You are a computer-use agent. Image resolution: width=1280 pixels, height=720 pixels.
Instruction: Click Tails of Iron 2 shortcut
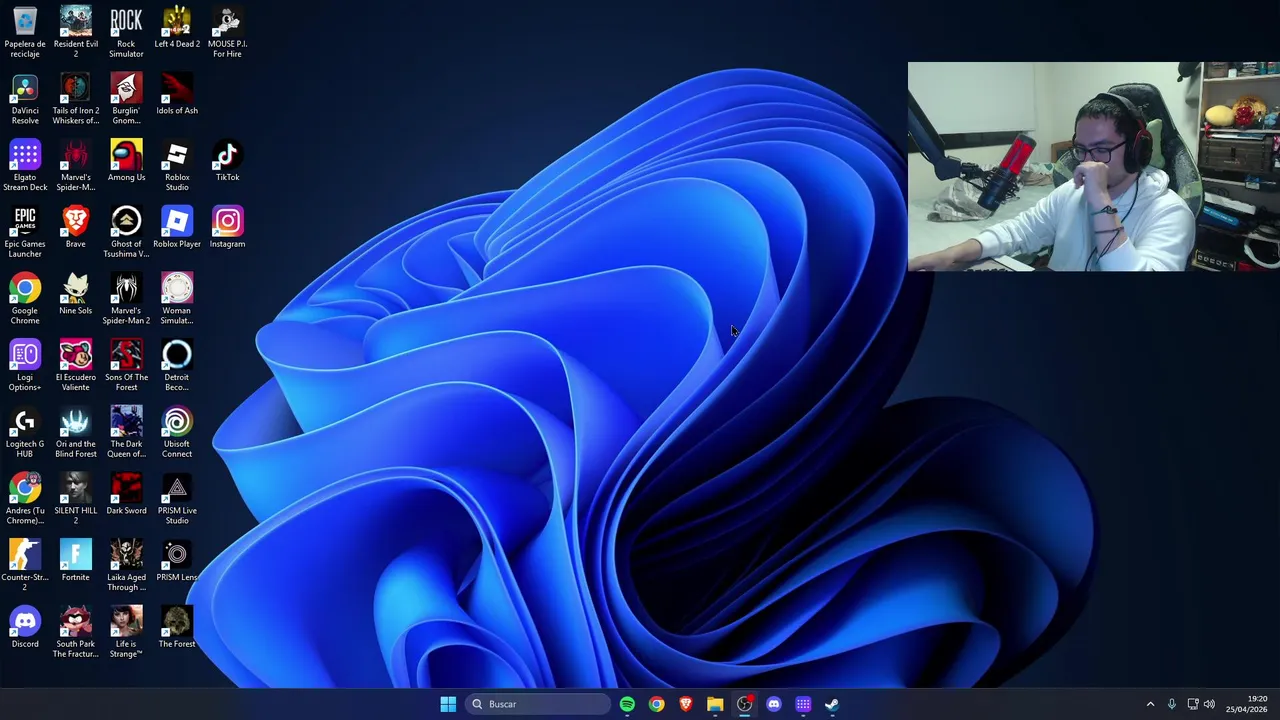pos(76,99)
